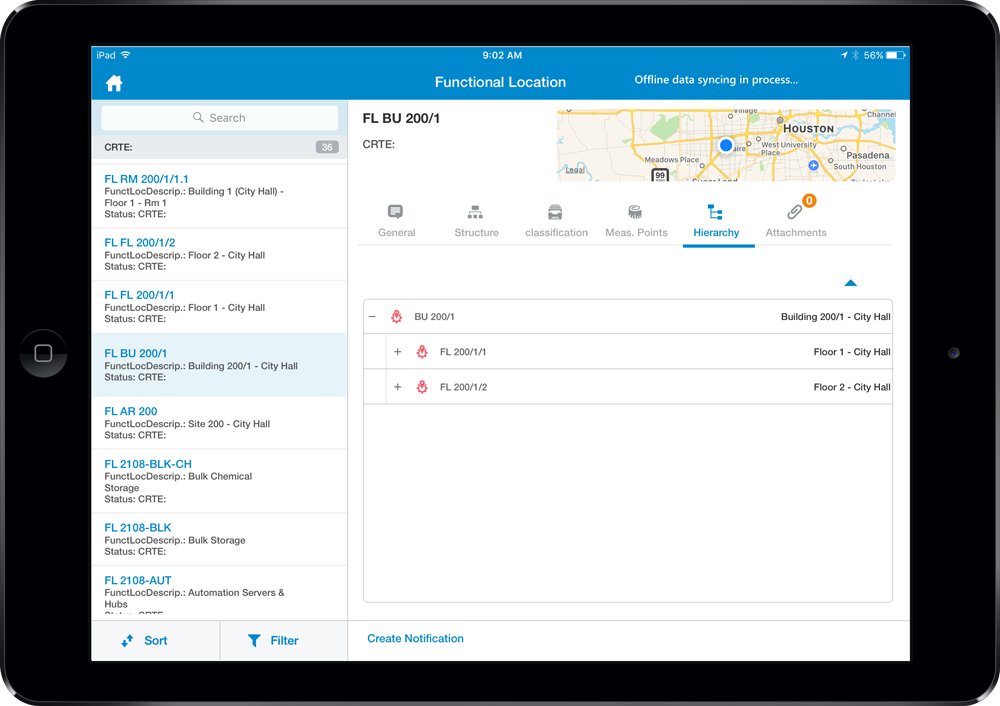Tap the battery indicator in status bar
This screenshot has height=706, width=1000.
point(895,55)
